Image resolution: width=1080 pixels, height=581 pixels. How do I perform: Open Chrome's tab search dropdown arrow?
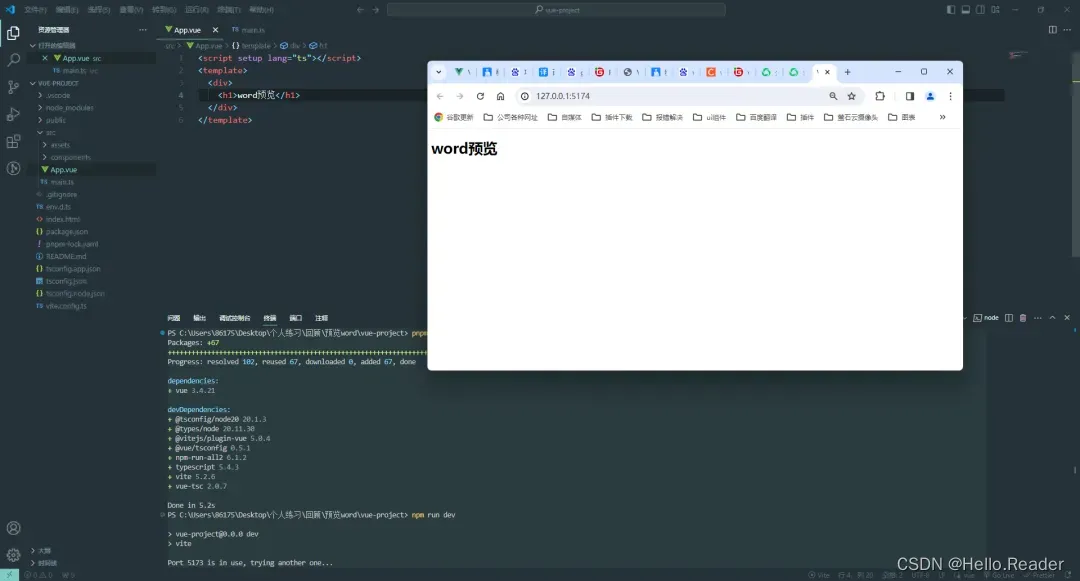click(x=439, y=72)
